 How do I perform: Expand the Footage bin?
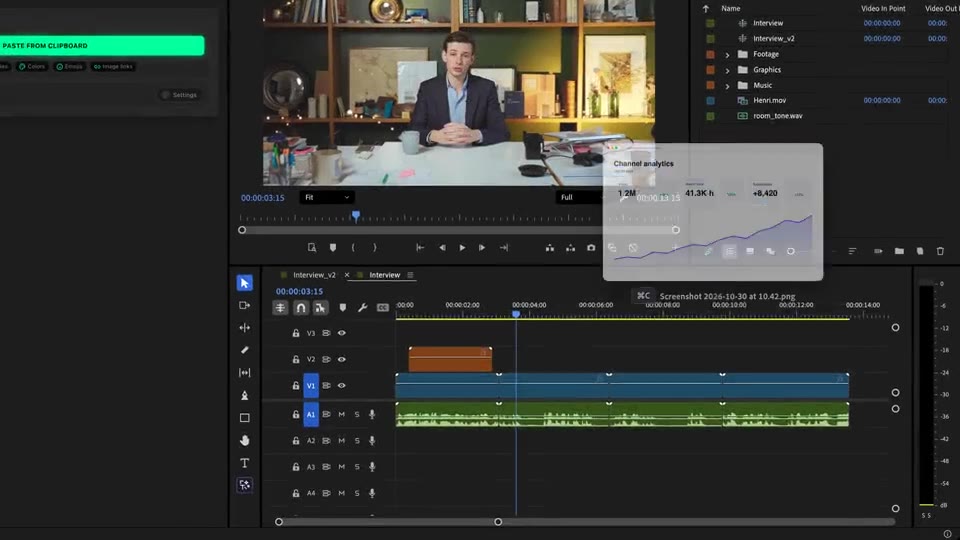[727, 55]
